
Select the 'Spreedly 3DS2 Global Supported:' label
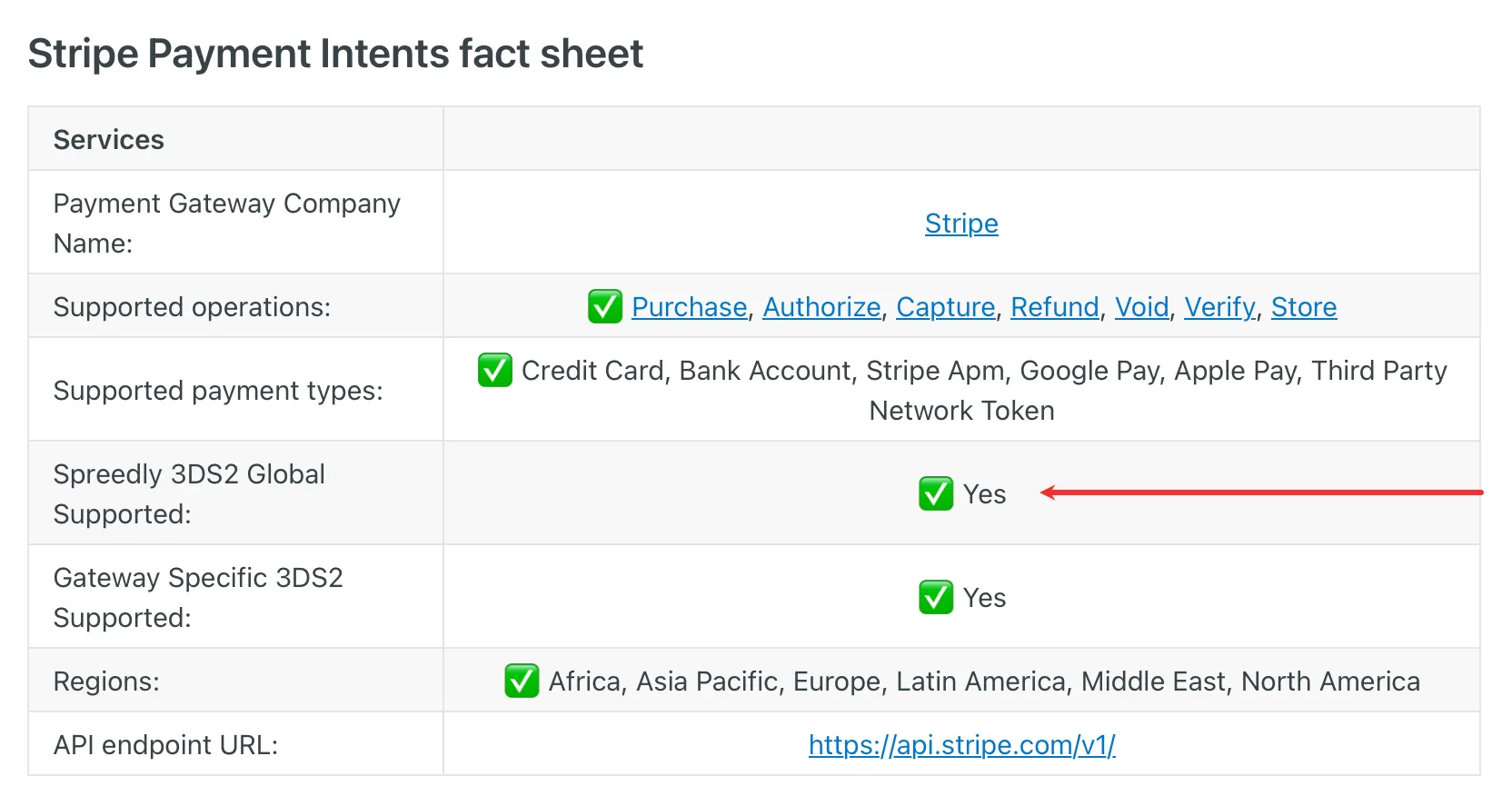pos(189,494)
